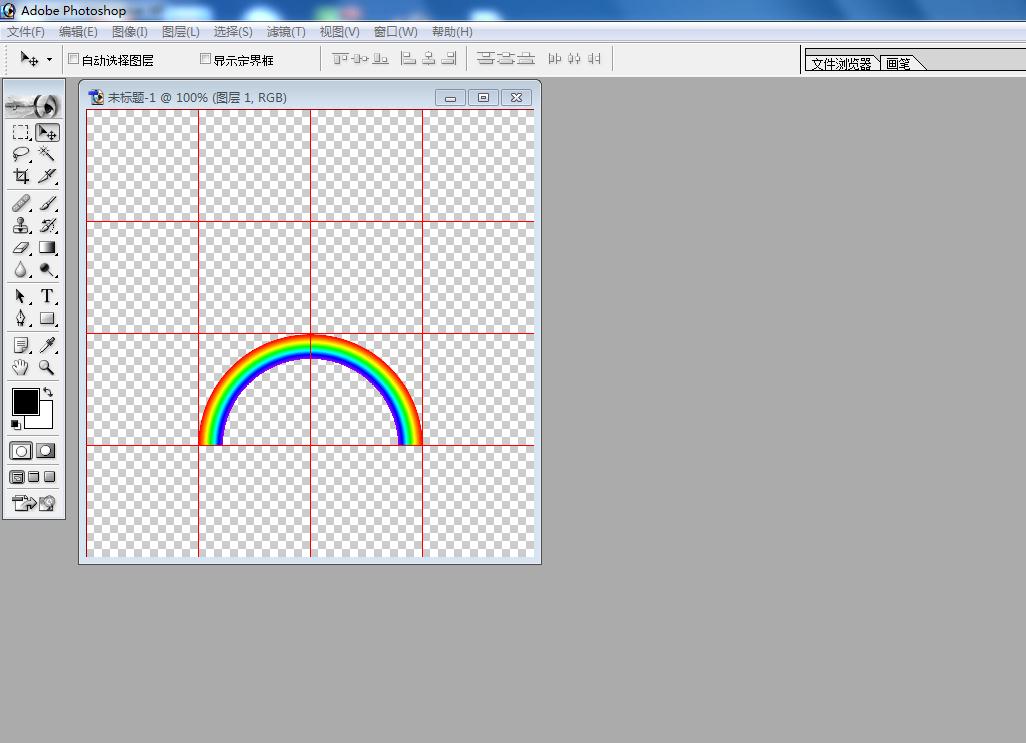
Task: Activate the Zoom magnifier tool
Action: [47, 367]
